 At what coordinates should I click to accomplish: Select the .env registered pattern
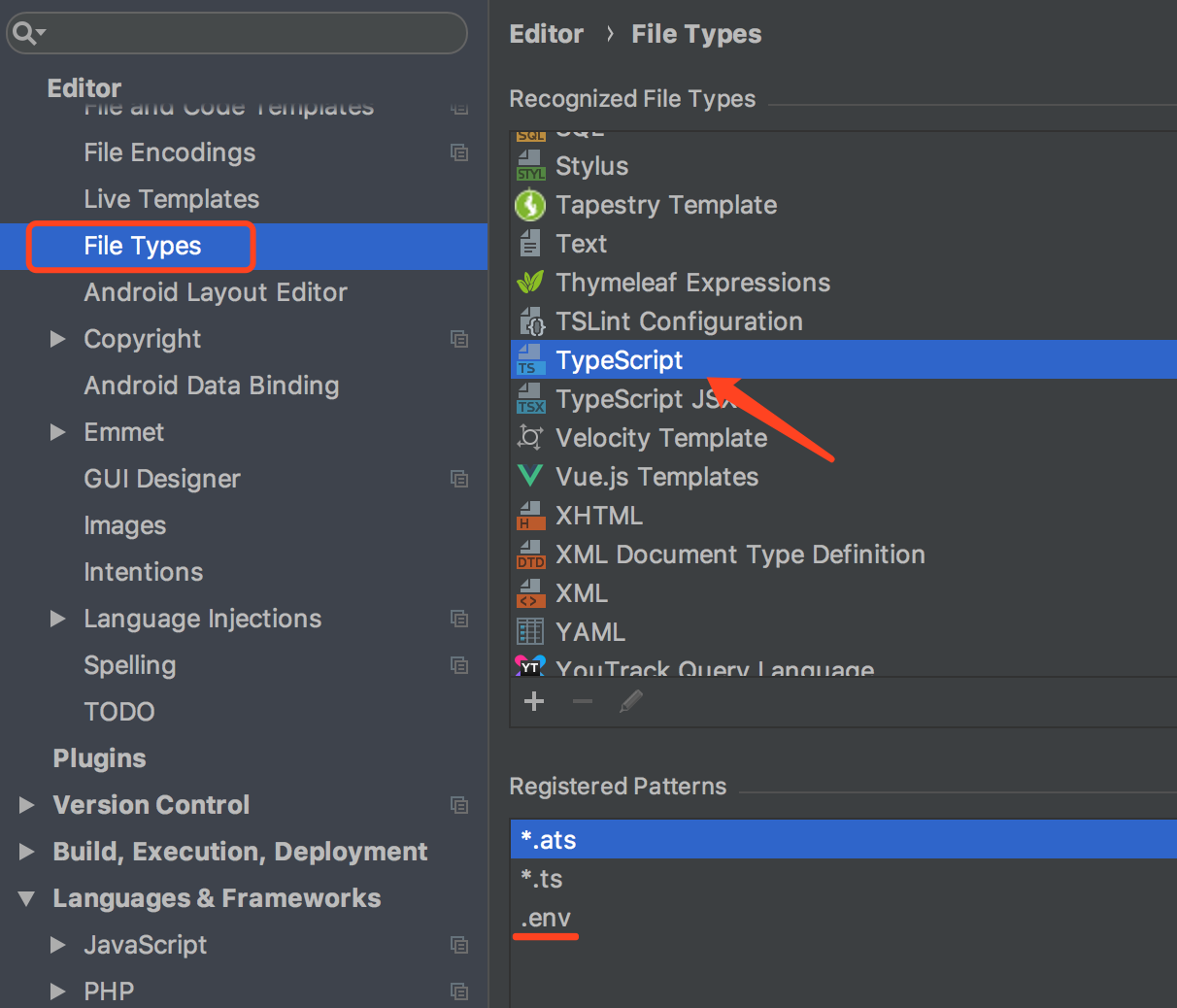pyautogui.click(x=545, y=917)
